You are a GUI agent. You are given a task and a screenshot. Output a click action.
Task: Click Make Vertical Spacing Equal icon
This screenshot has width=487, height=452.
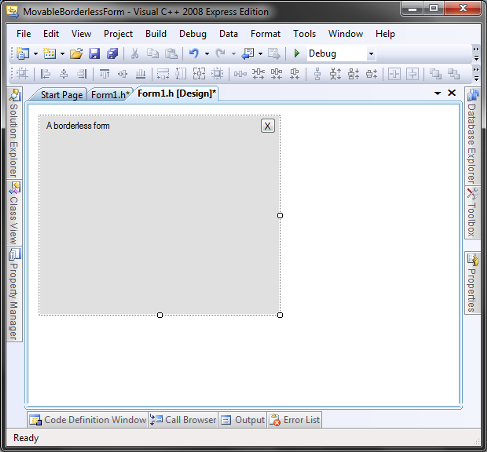[317, 74]
